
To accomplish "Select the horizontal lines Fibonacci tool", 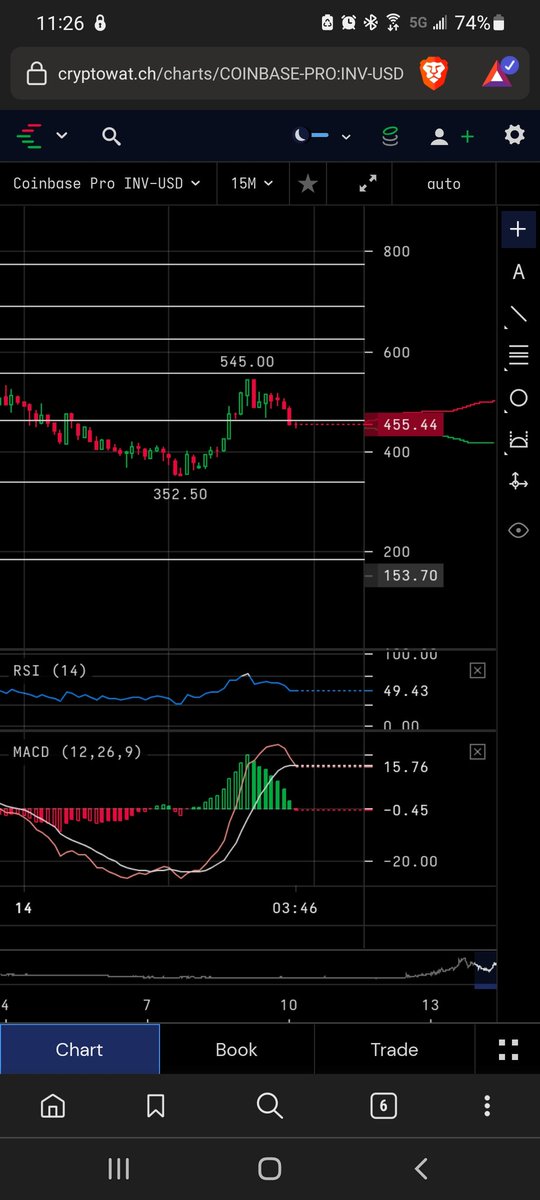I will (518, 355).
